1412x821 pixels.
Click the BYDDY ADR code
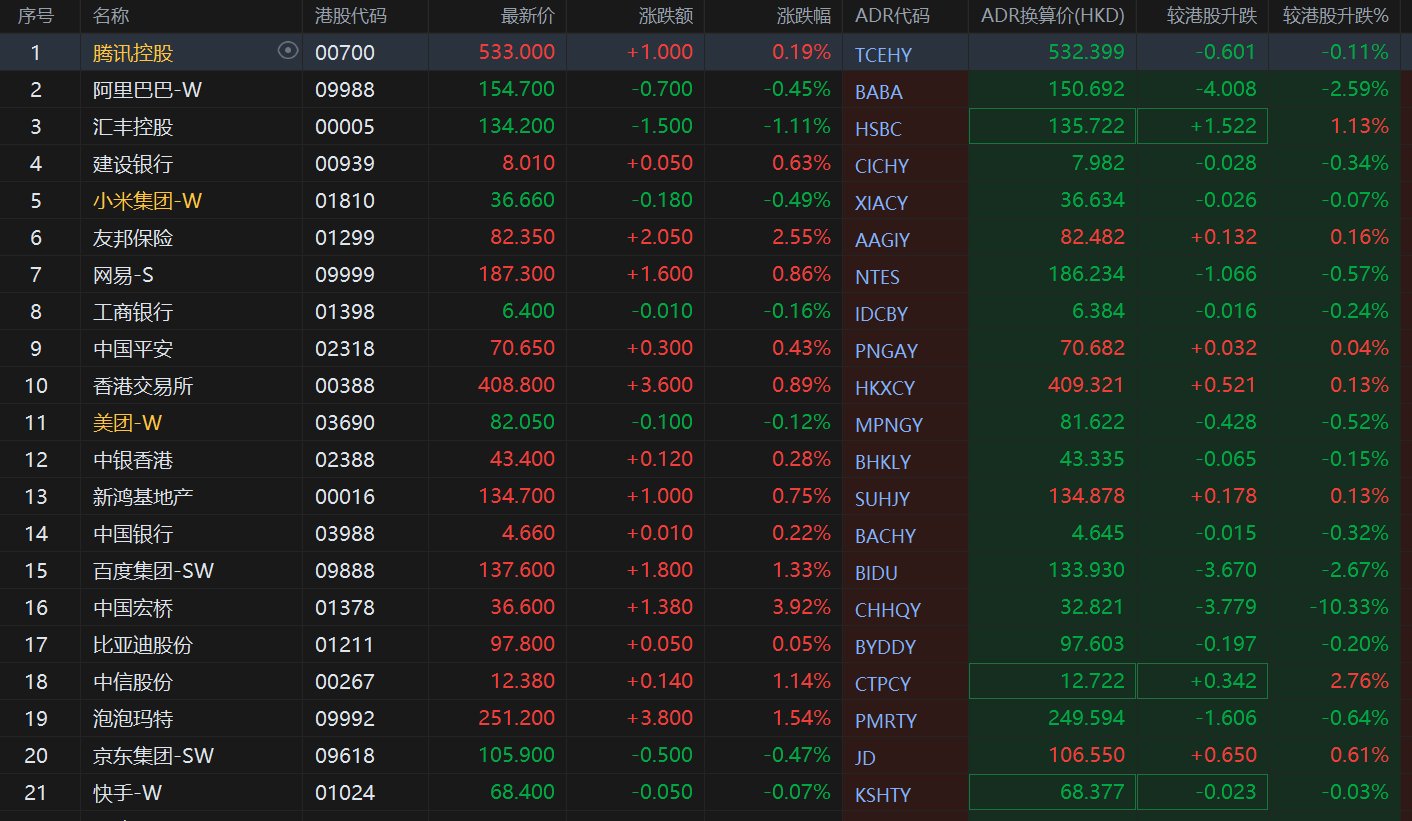pyautogui.click(x=885, y=647)
